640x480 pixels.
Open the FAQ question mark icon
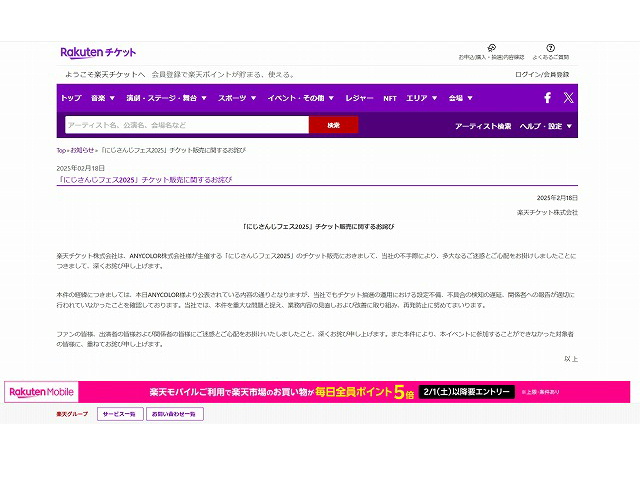coord(551,48)
